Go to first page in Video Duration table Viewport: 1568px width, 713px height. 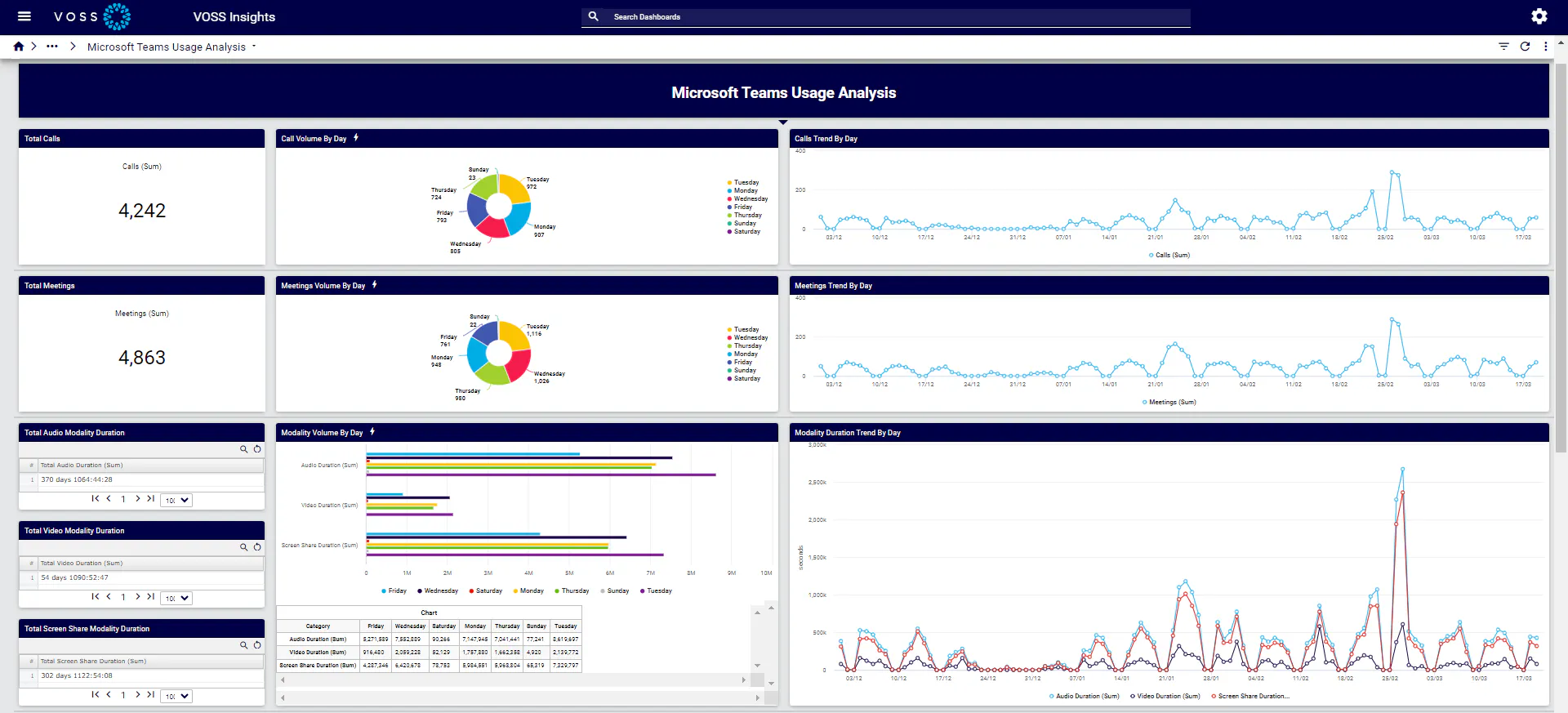tap(96, 596)
